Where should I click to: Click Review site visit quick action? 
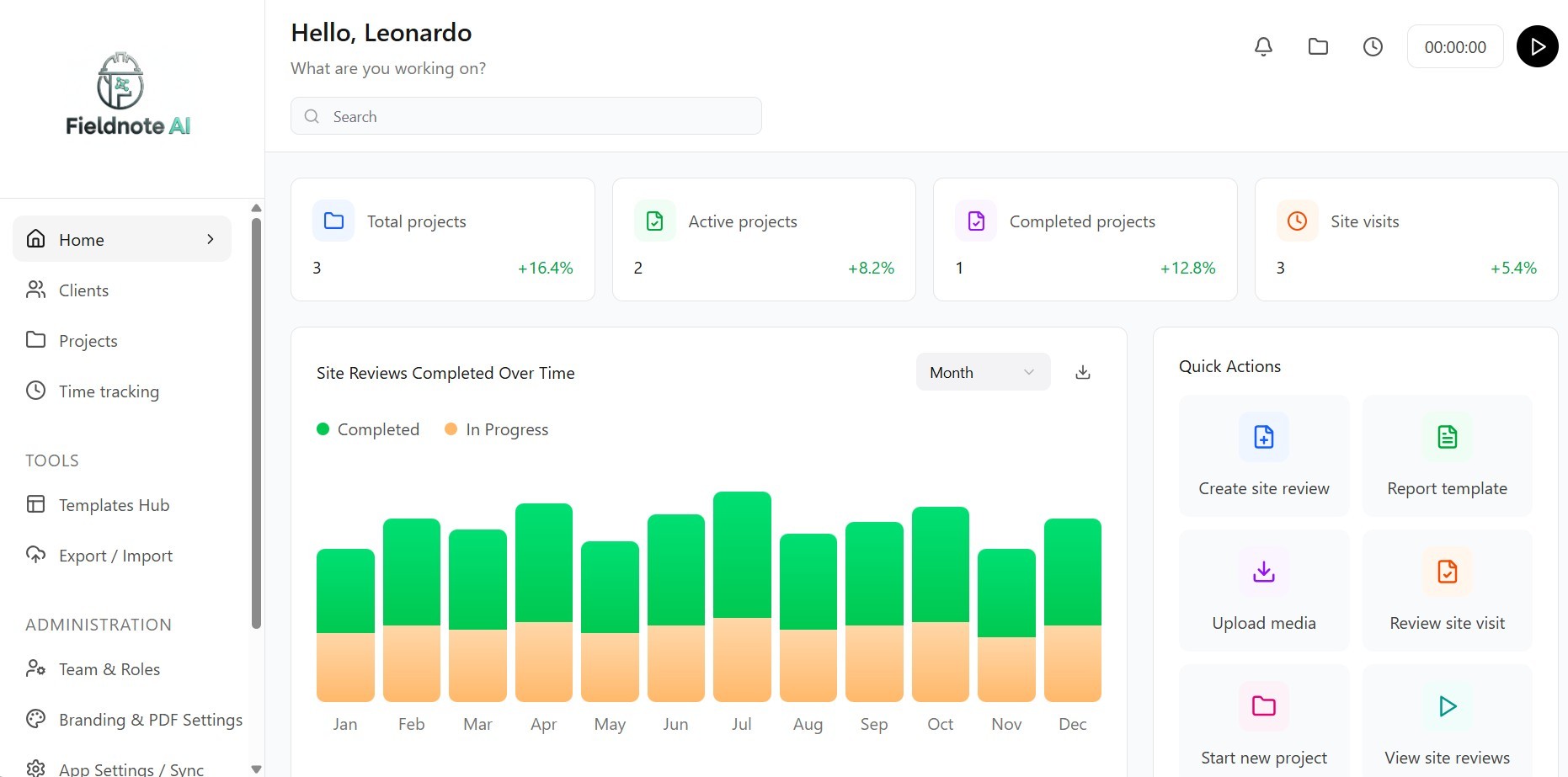click(1447, 590)
